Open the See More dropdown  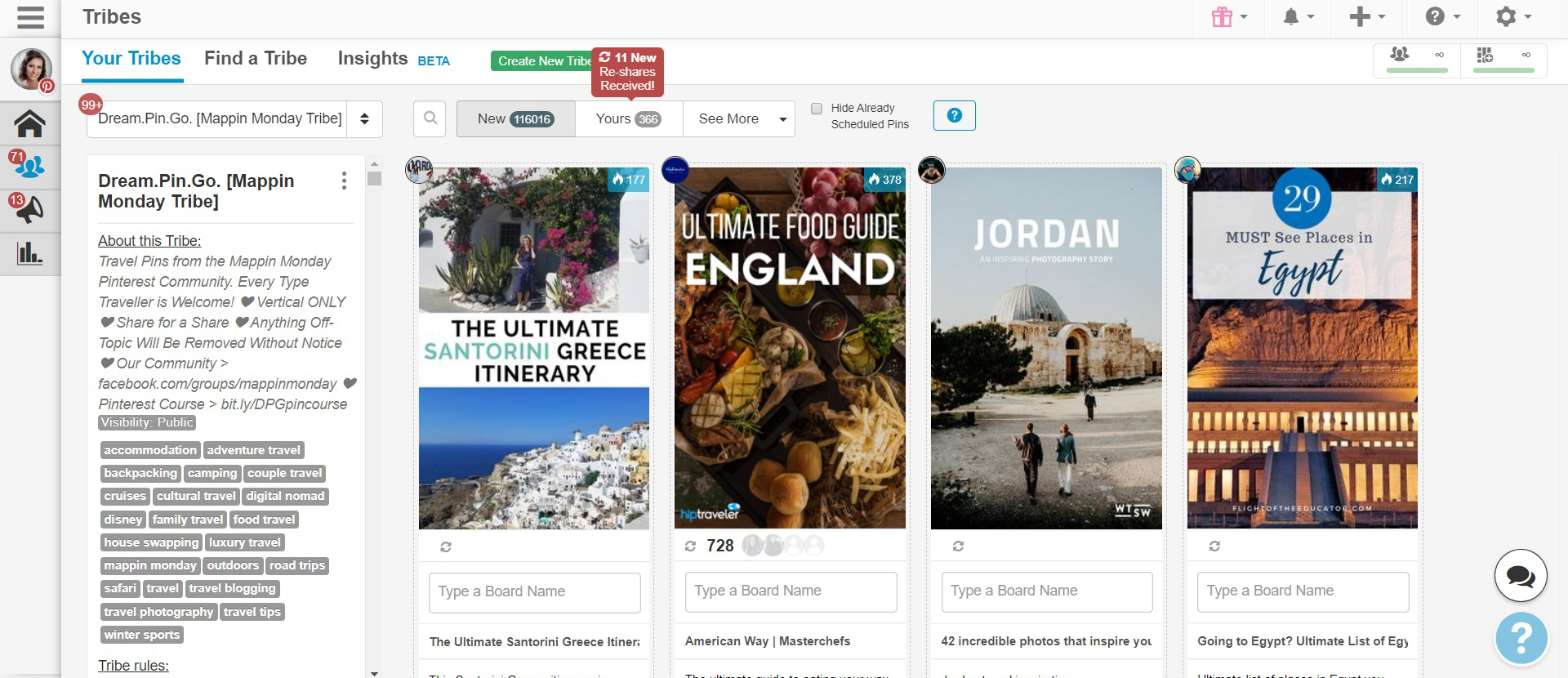point(739,119)
